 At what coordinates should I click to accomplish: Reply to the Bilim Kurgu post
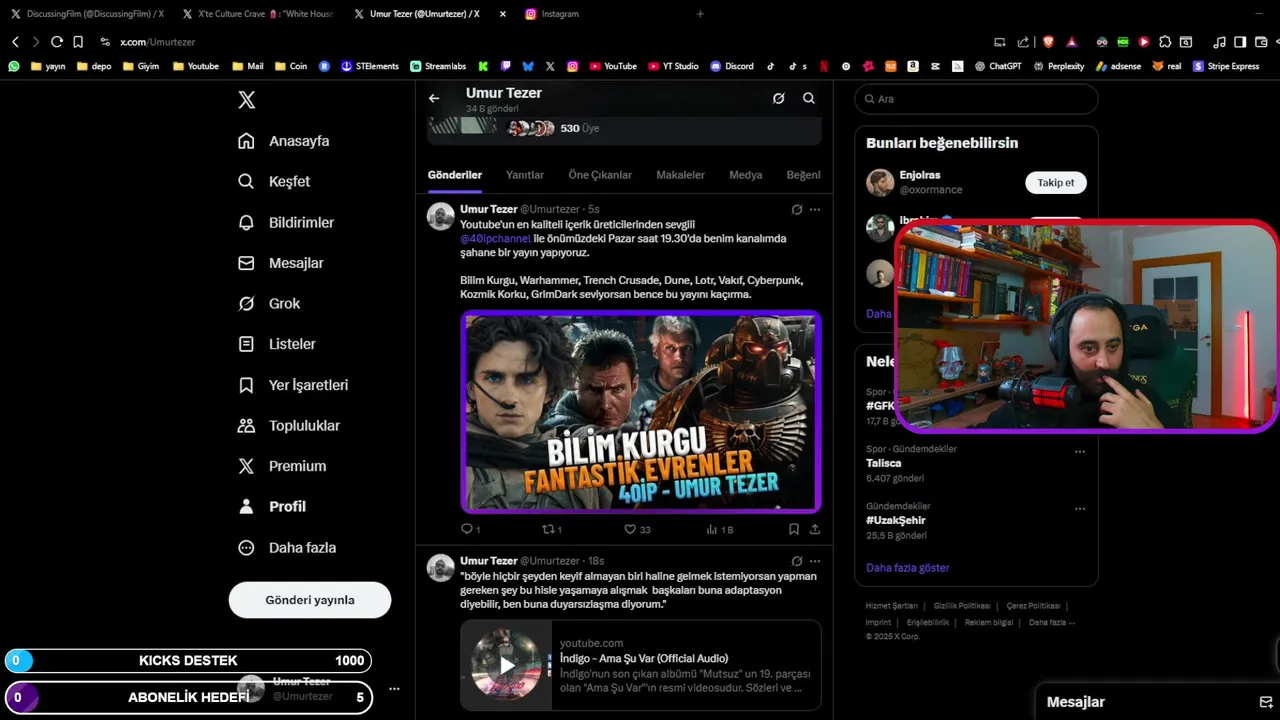(470, 529)
